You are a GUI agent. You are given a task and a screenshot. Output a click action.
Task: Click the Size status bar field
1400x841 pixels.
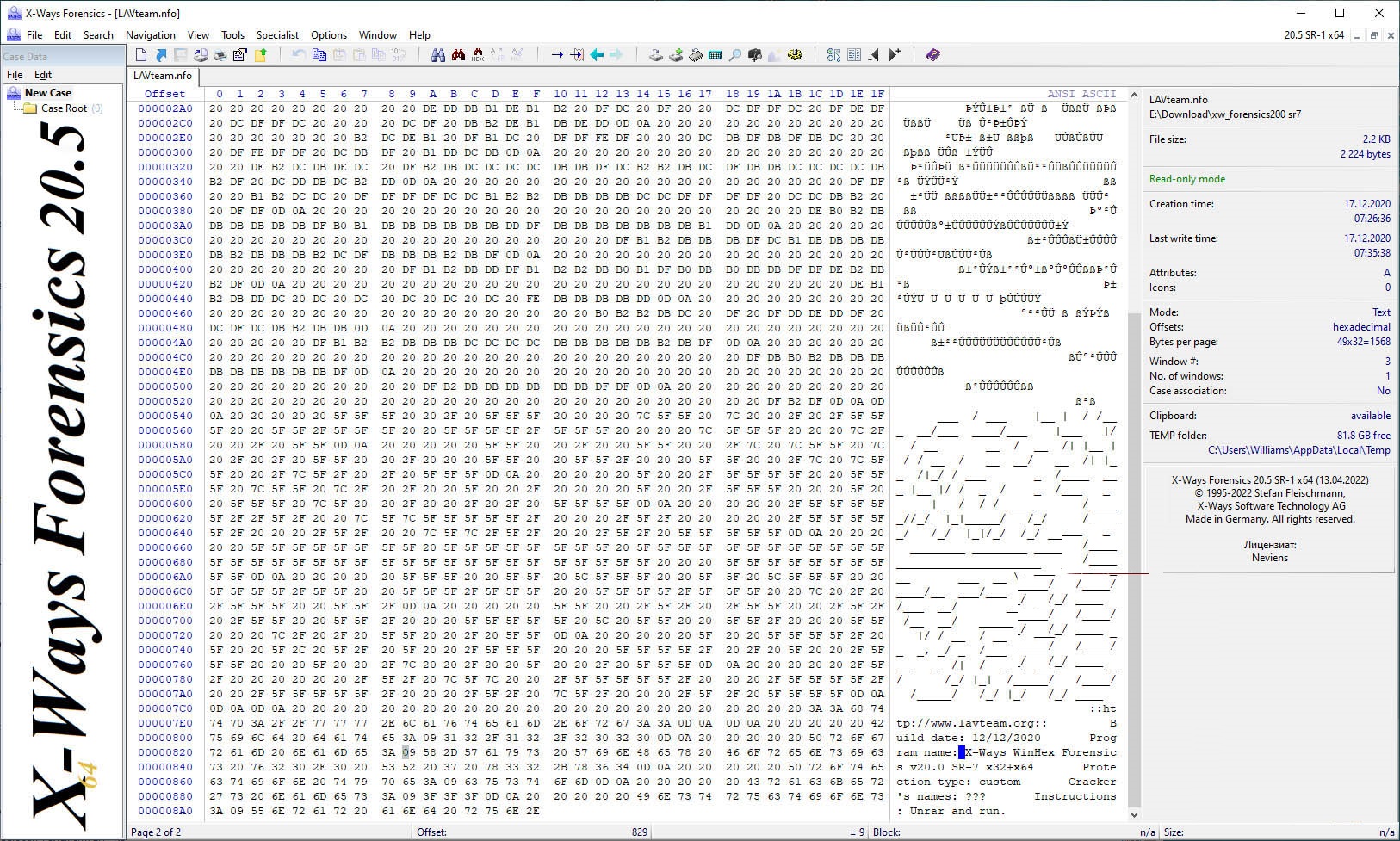tap(1279, 832)
